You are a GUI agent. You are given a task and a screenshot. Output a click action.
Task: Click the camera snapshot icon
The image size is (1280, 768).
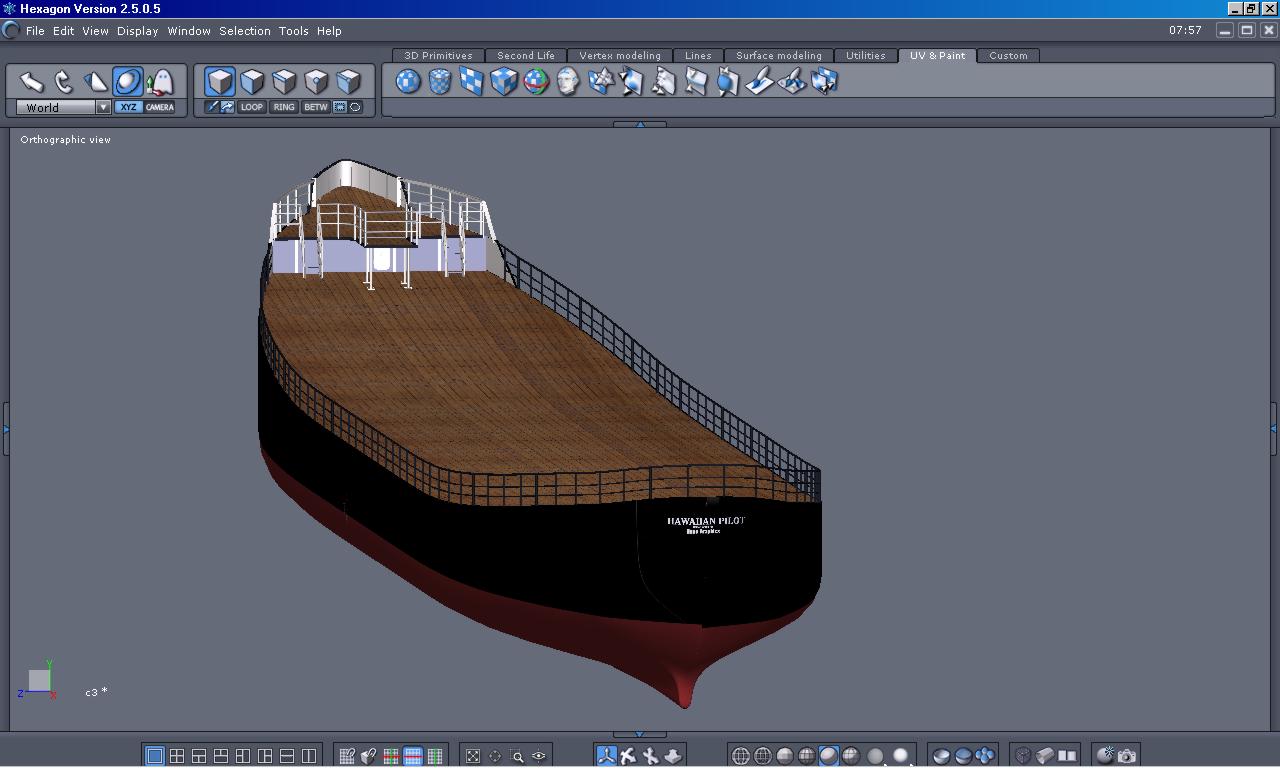point(1127,756)
